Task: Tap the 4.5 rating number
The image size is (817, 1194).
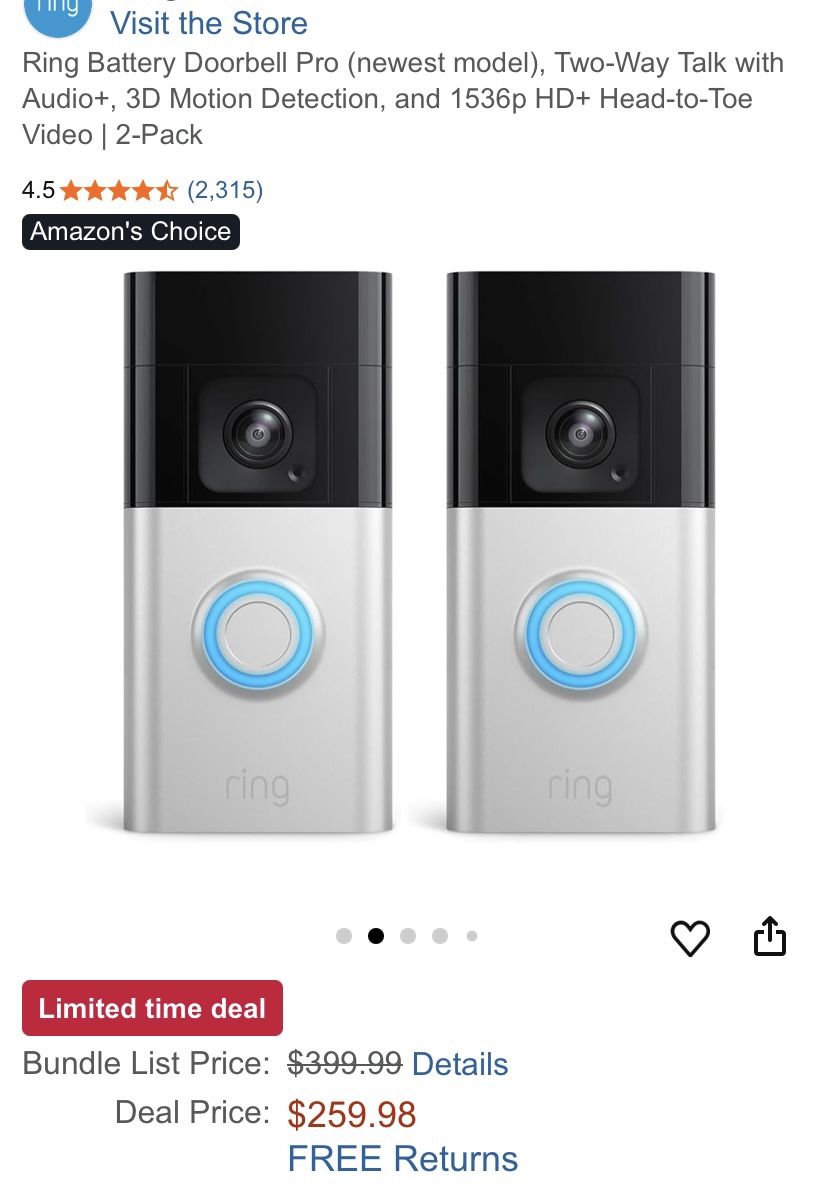Action: (x=38, y=190)
